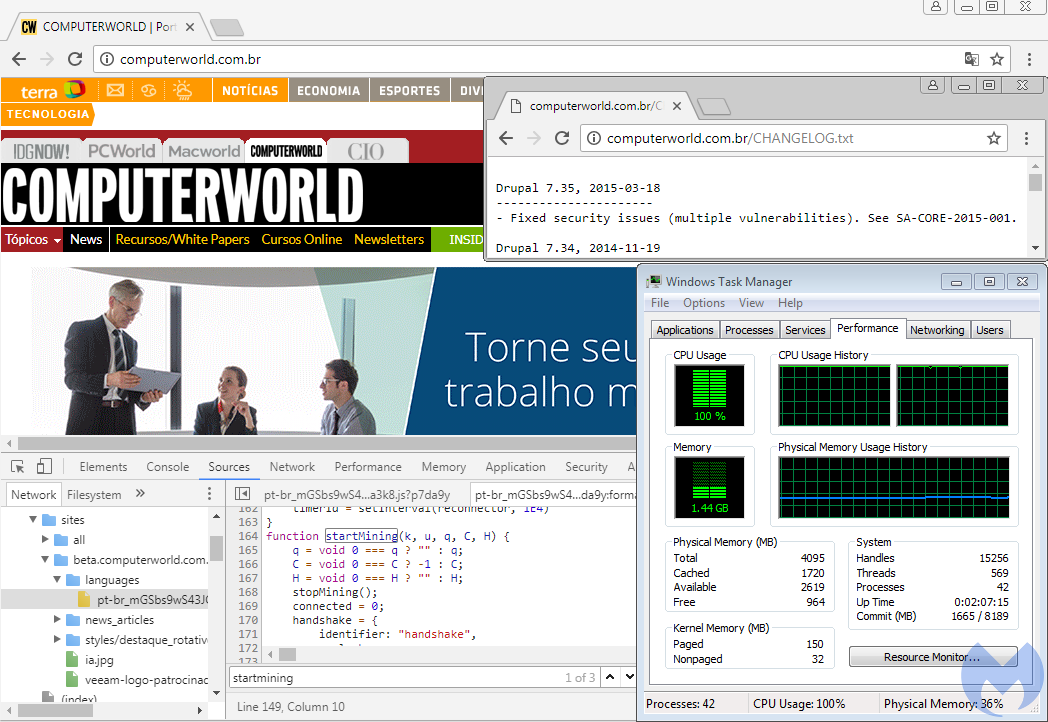Toggle the Sources navigator pane visibility
The width and height of the screenshot is (1048, 722).
(242, 494)
